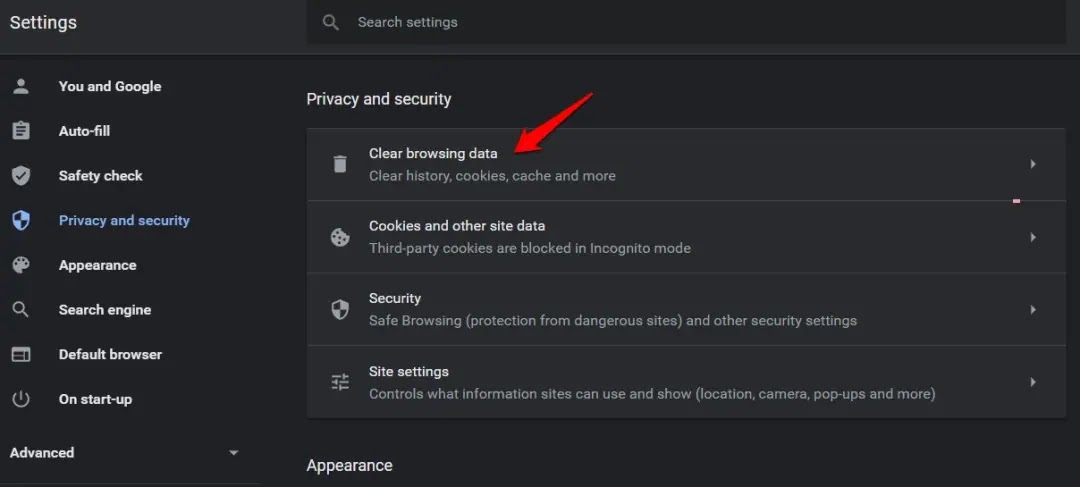Click the Safety check shield icon
The image size is (1080, 487).
click(x=21, y=176)
